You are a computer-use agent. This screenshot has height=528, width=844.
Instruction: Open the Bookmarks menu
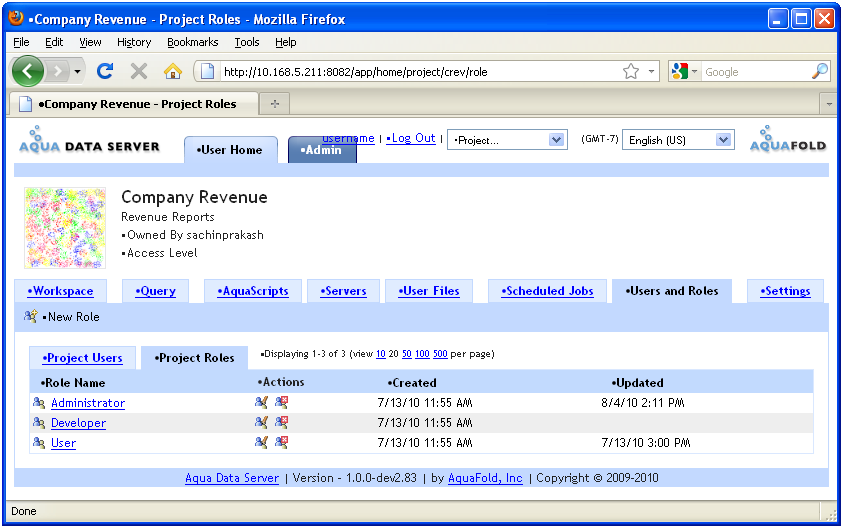[191, 42]
